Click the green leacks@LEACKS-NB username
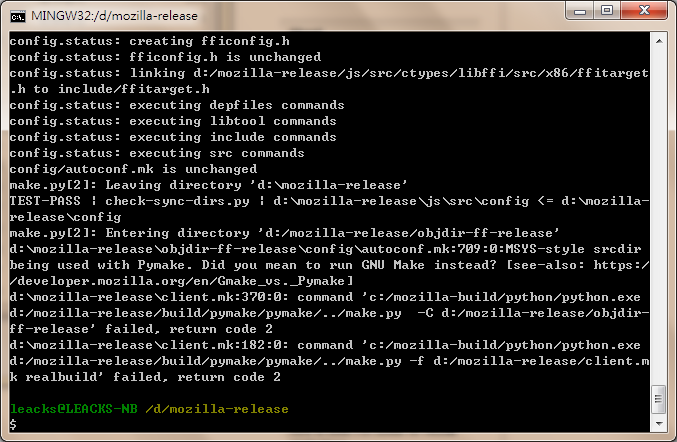 [x=74, y=409]
